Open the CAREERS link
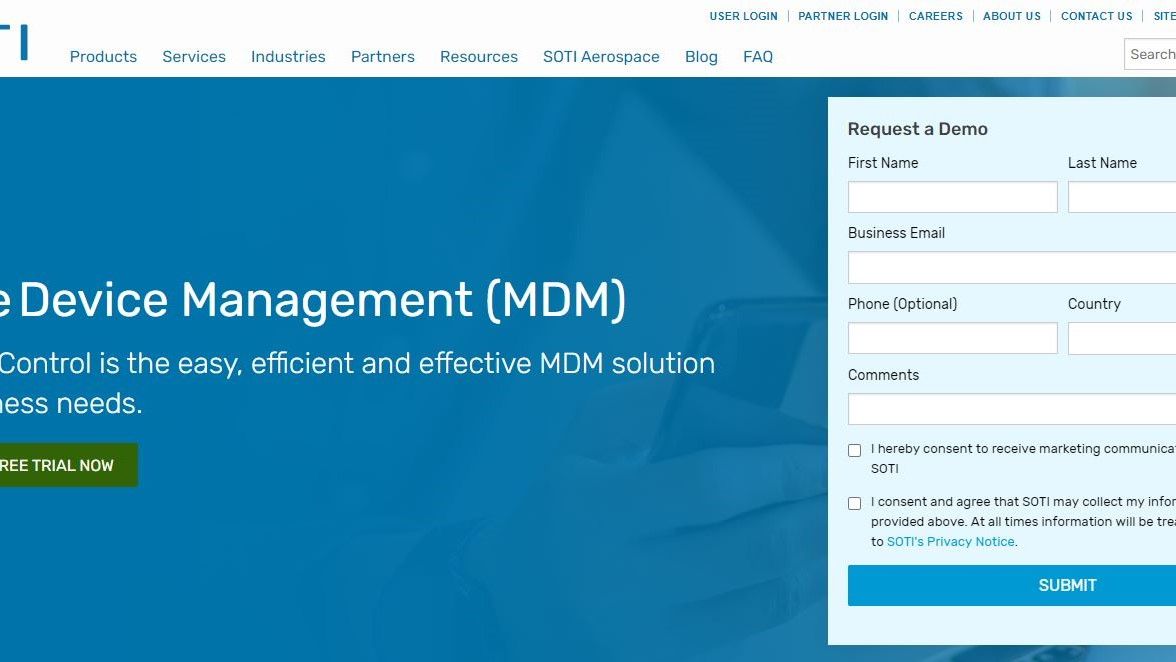 click(935, 16)
